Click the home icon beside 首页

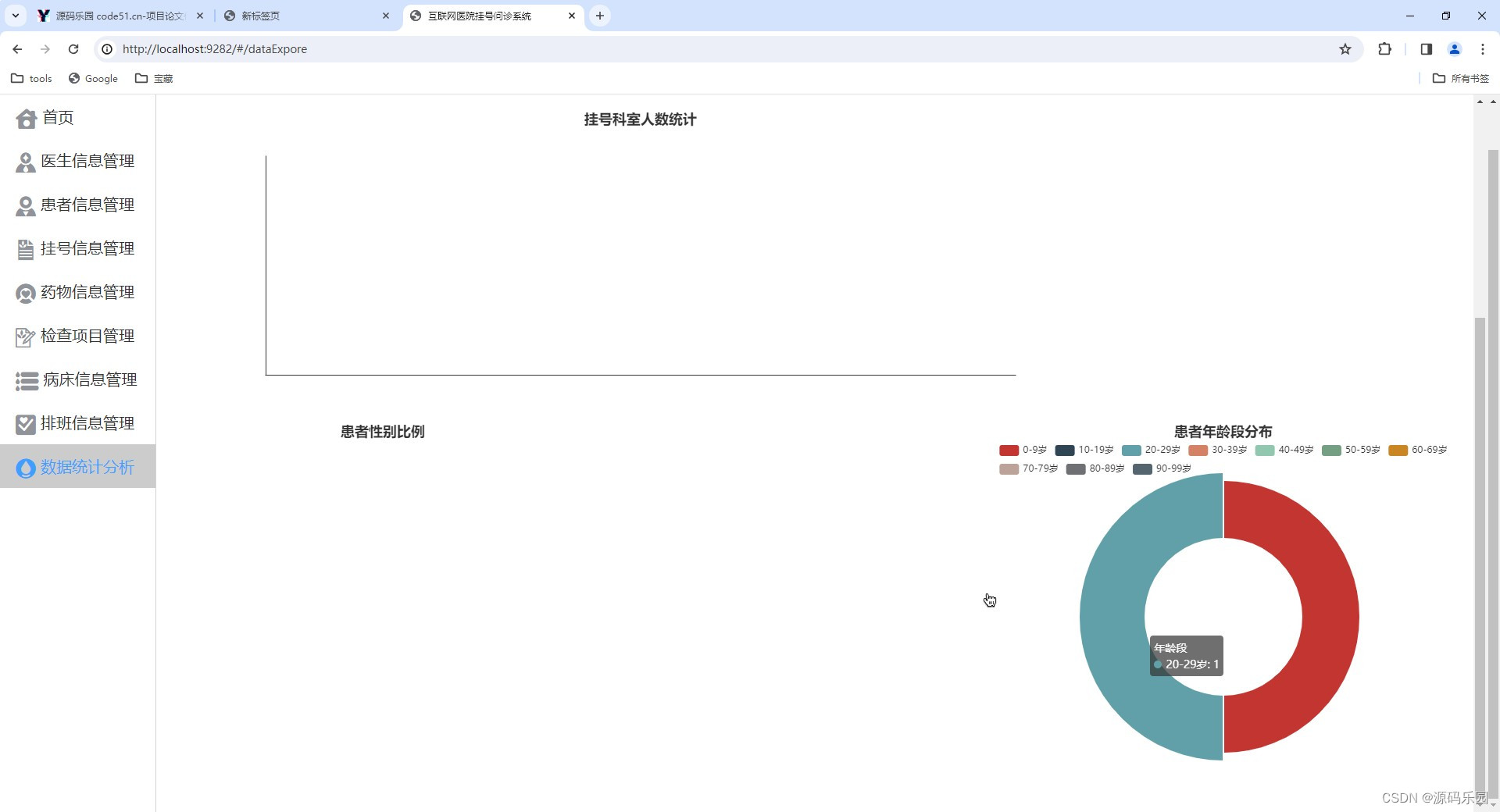[x=26, y=119]
